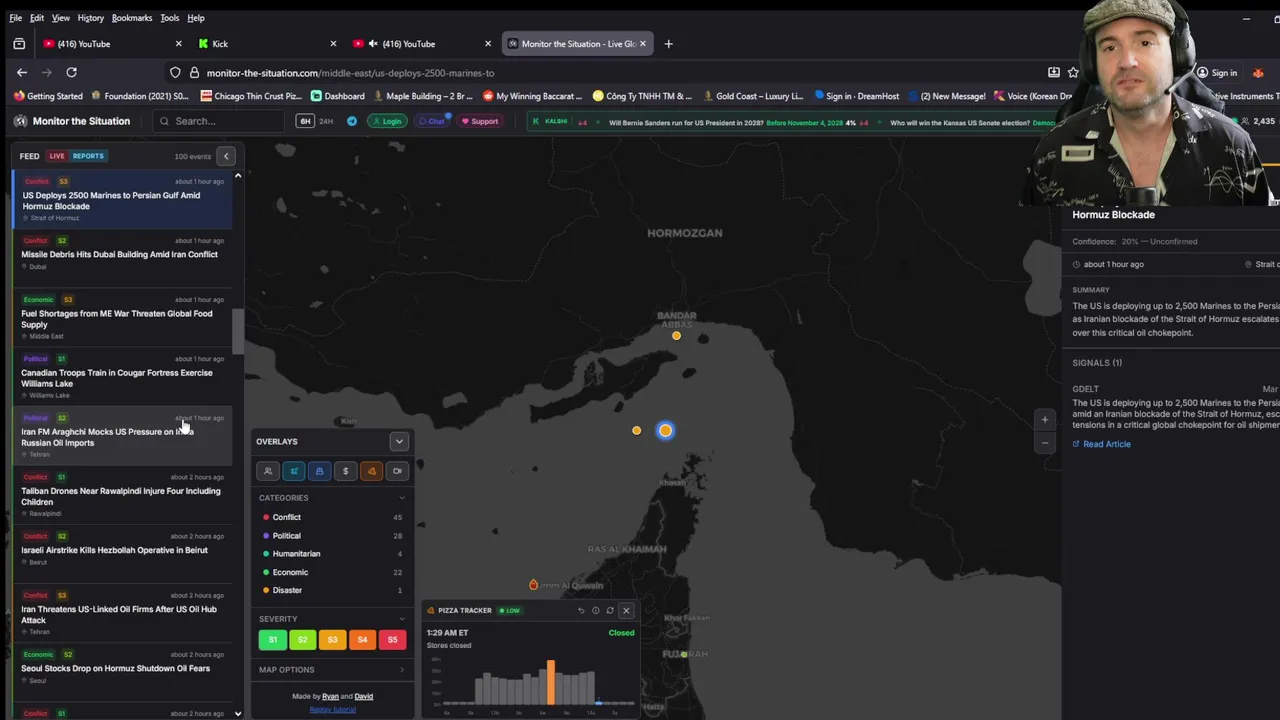Toggle the Conflict category filter
Image resolution: width=1280 pixels, height=720 pixels.
332,517
